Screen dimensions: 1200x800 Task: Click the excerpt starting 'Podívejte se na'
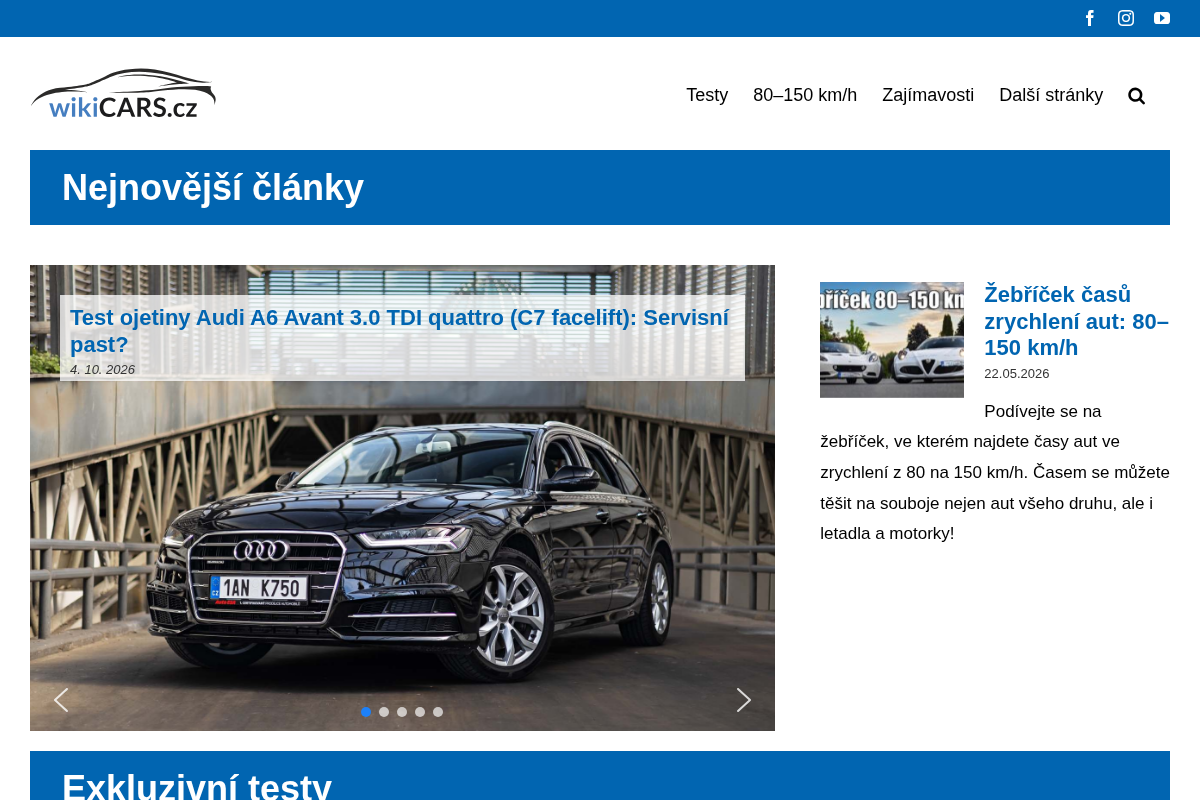click(x=995, y=472)
